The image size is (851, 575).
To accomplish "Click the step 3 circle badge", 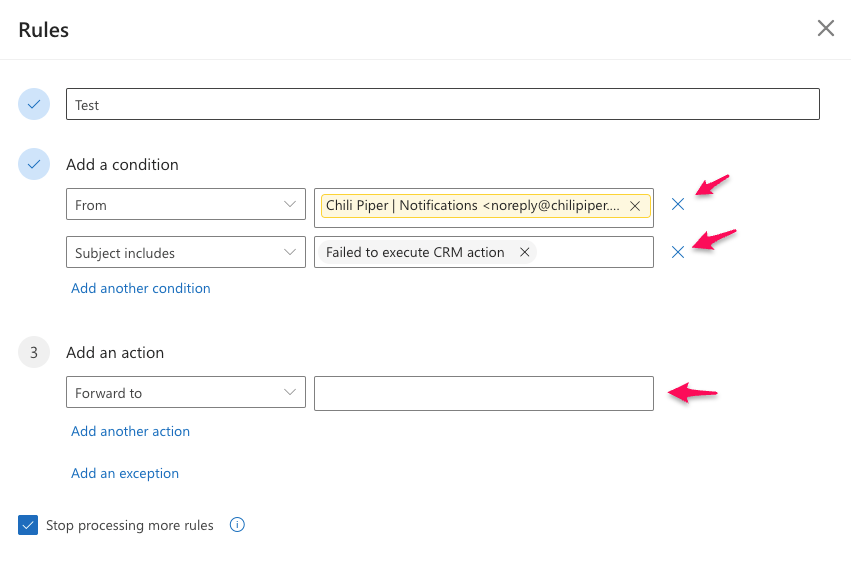I will pyautogui.click(x=34, y=352).
